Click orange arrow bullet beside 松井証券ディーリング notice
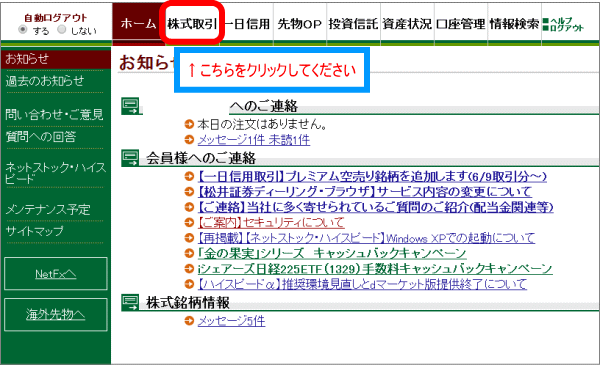The width and height of the screenshot is (600, 365). tap(189, 192)
